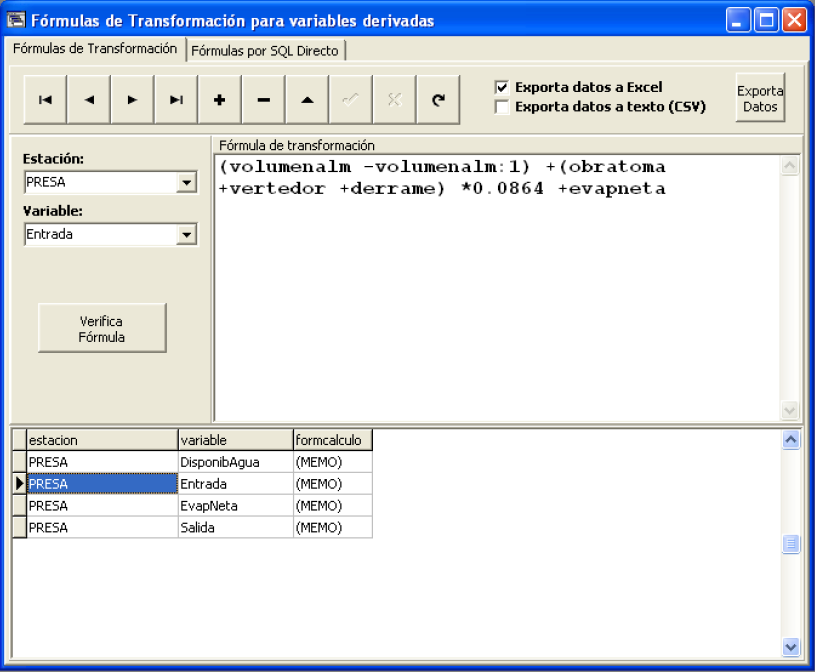Select the DisponibAgua row in grid
Viewport: 815px width, 672px height.
(x=220, y=462)
